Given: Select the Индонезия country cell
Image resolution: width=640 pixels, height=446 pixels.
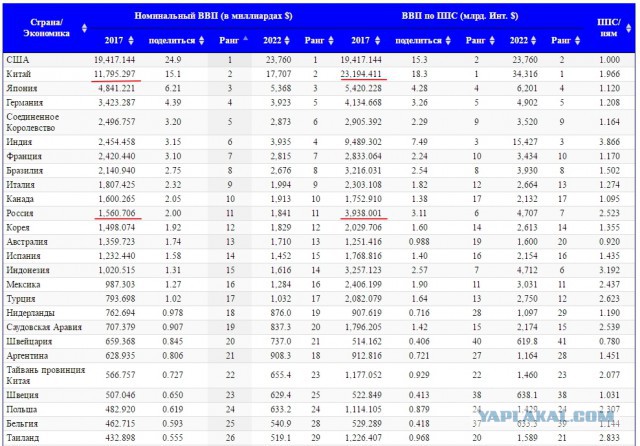Looking at the screenshot, I should tap(28, 270).
